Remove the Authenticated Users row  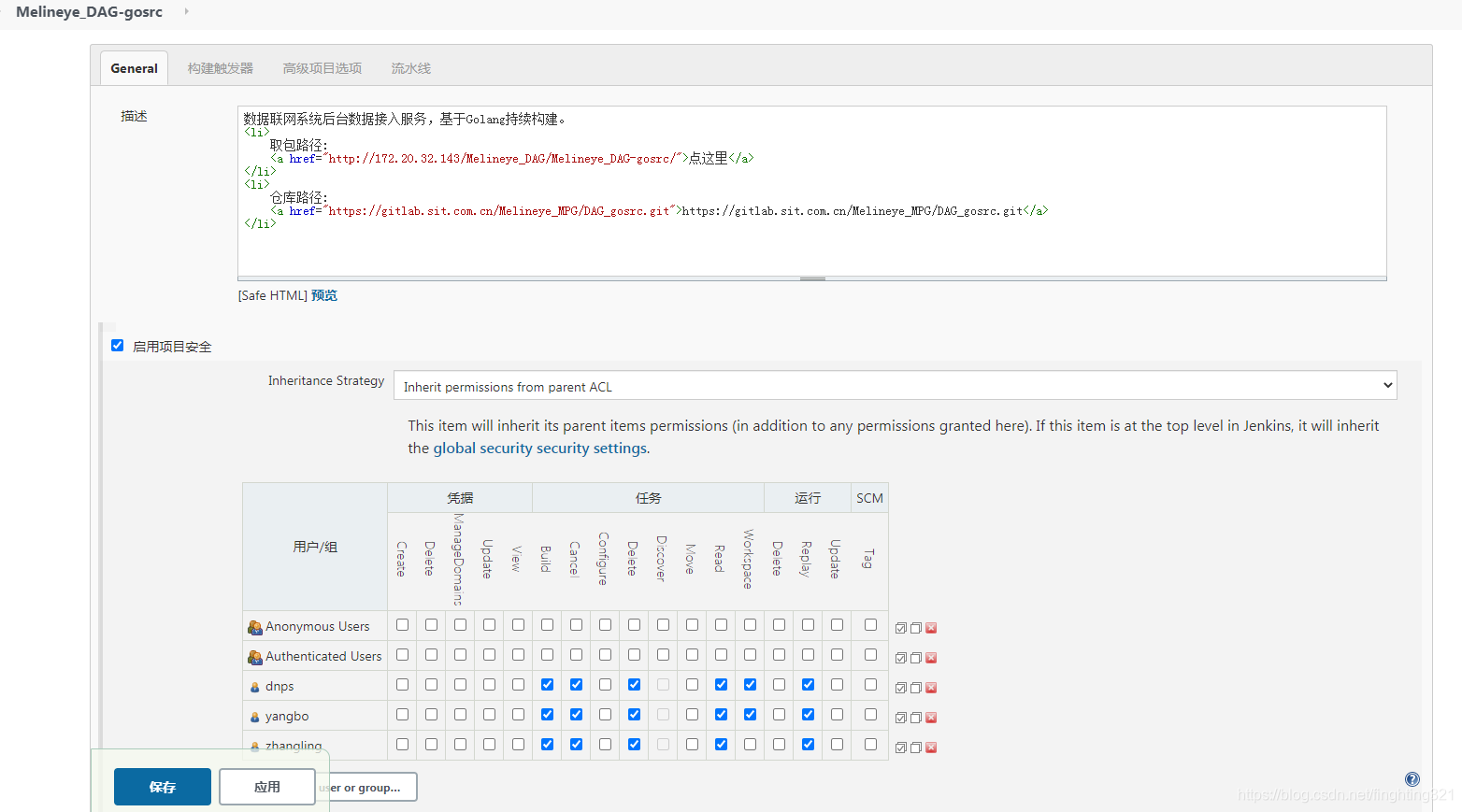click(931, 658)
